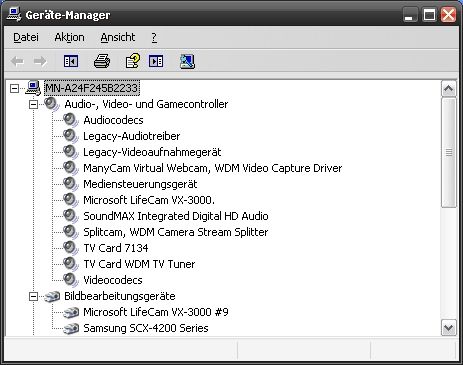Select the TV Card 7134 entry
Image resolution: width=463 pixels, height=365 pixels.
pyautogui.click(x=116, y=248)
